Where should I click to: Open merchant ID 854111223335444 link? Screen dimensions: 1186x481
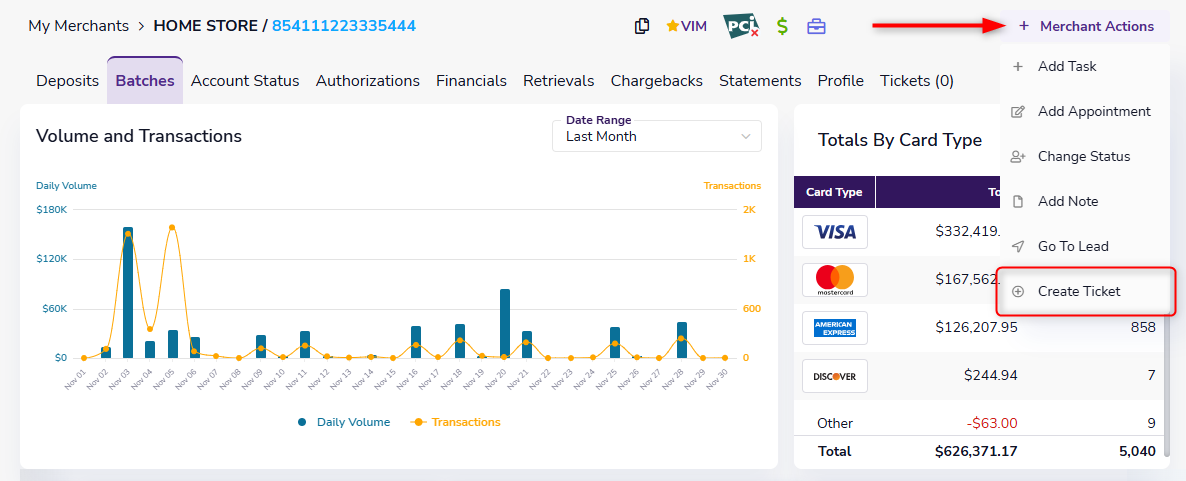(x=344, y=26)
